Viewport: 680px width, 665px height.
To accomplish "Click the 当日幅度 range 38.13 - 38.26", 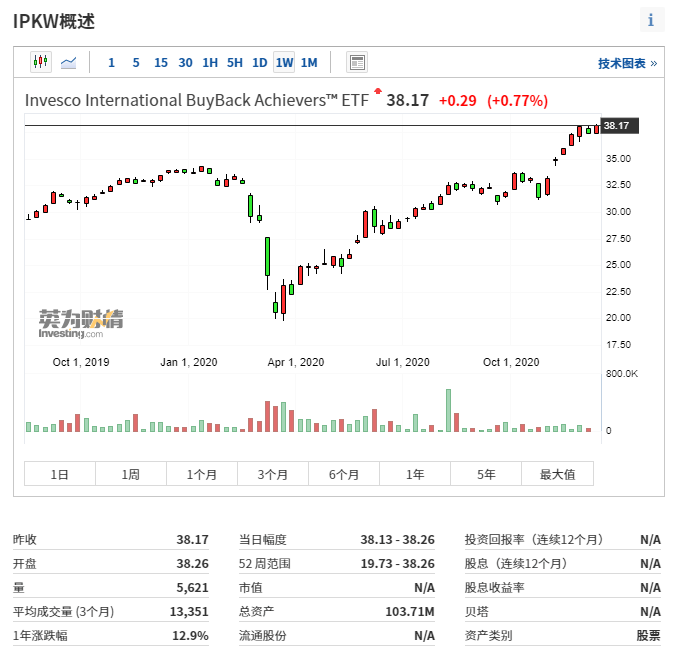I will click(x=397, y=540).
